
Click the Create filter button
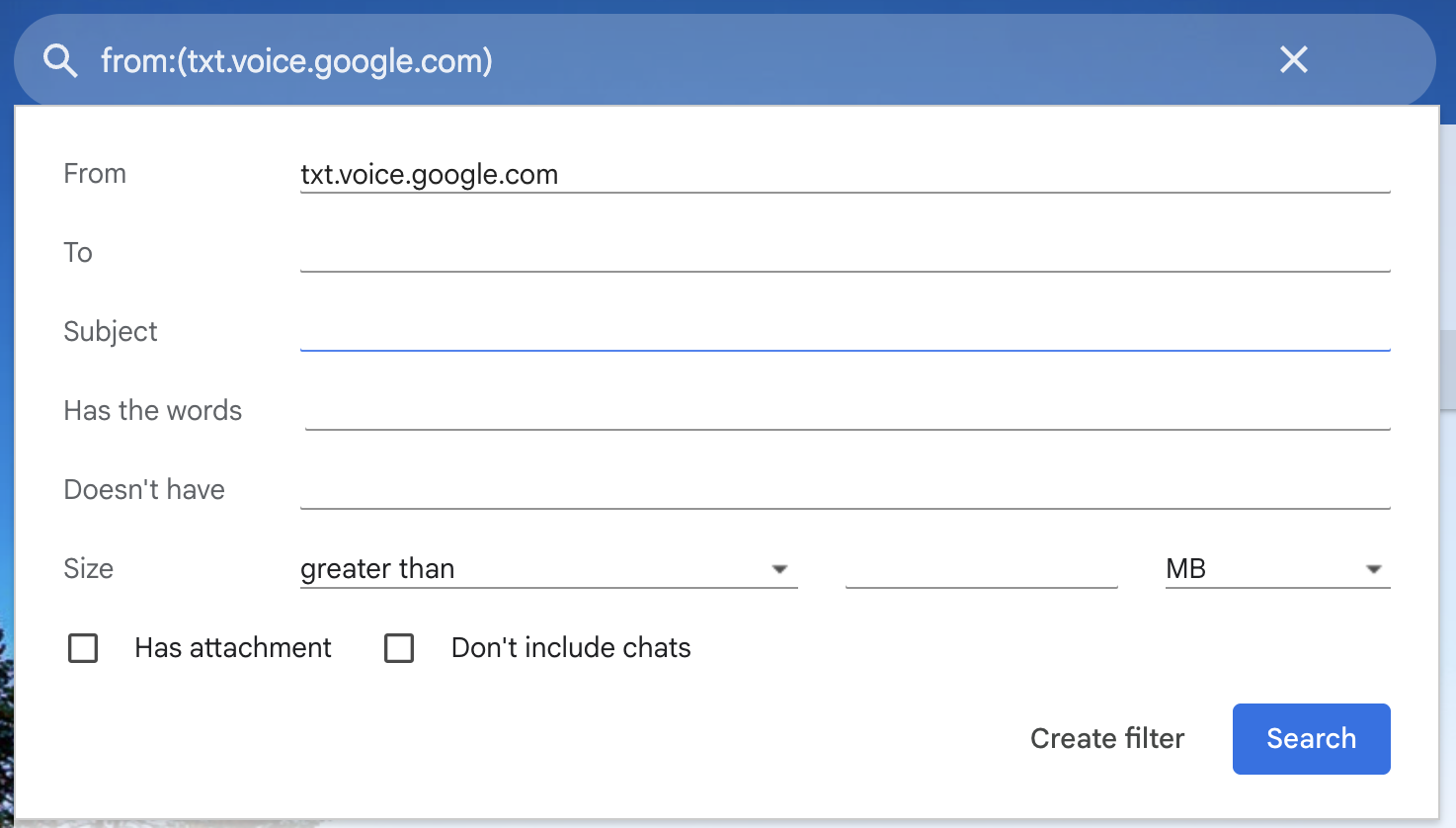[x=1107, y=738]
